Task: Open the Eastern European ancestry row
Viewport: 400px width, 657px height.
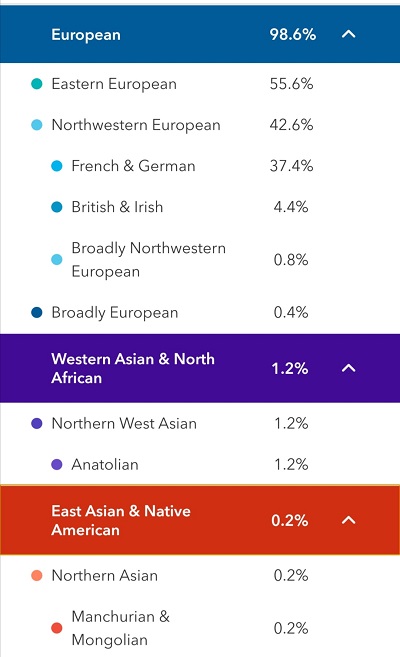Action: tap(200, 84)
